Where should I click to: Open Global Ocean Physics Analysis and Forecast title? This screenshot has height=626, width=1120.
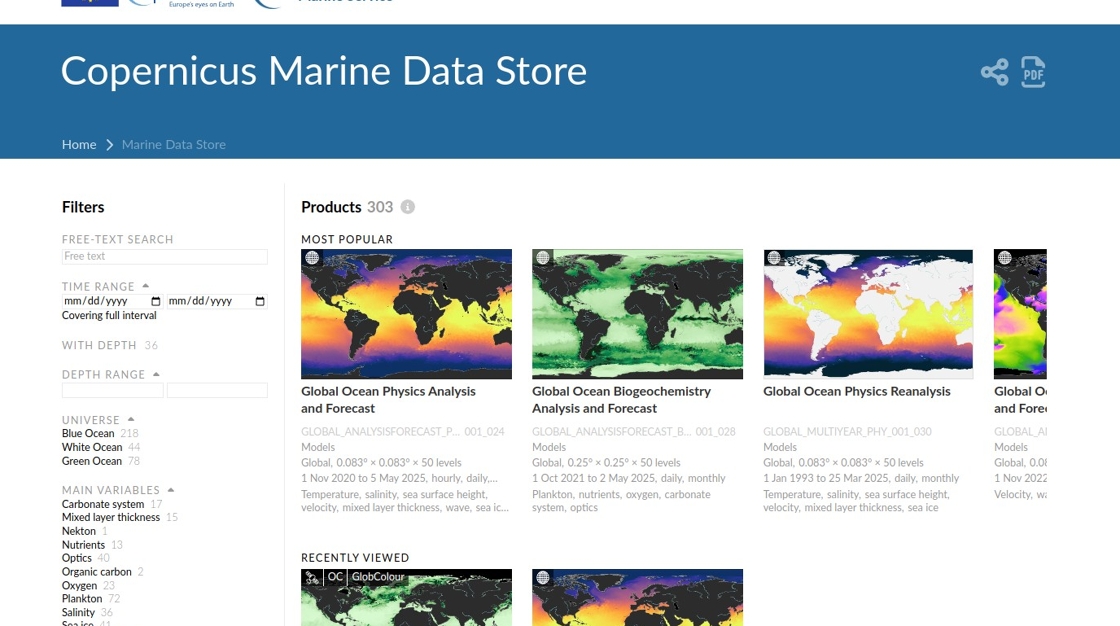point(388,399)
